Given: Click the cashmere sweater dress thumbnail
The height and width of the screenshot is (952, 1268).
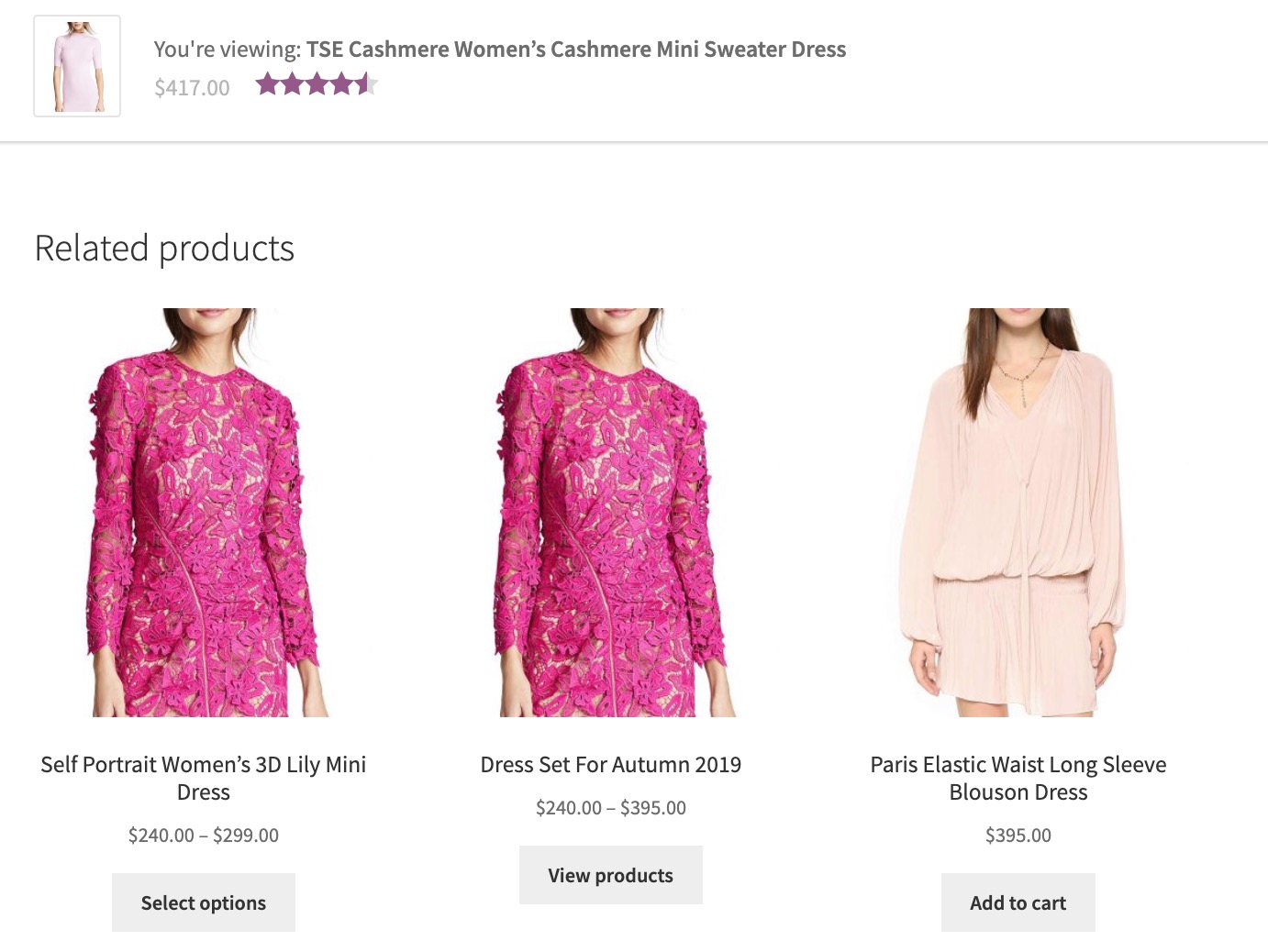Looking at the screenshot, I should [x=77, y=66].
